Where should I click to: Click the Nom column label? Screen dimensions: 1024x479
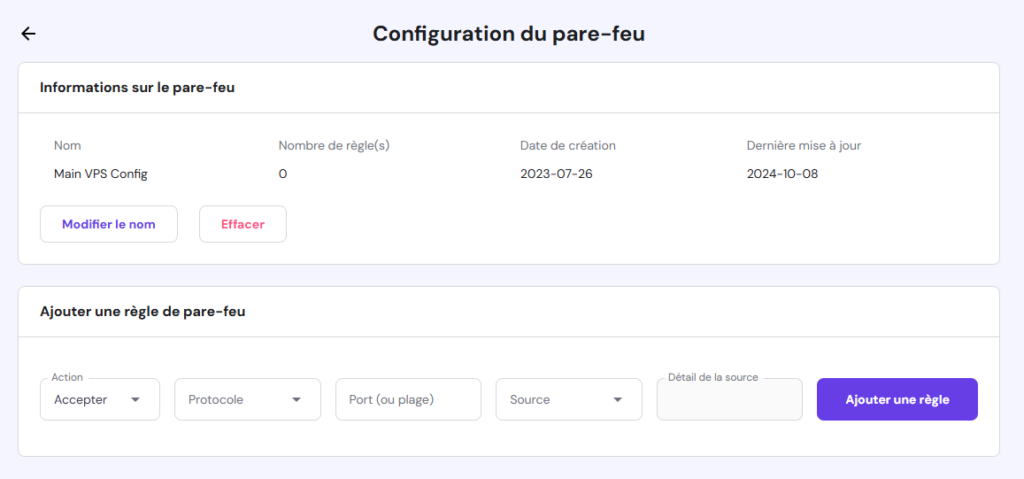tap(67, 145)
